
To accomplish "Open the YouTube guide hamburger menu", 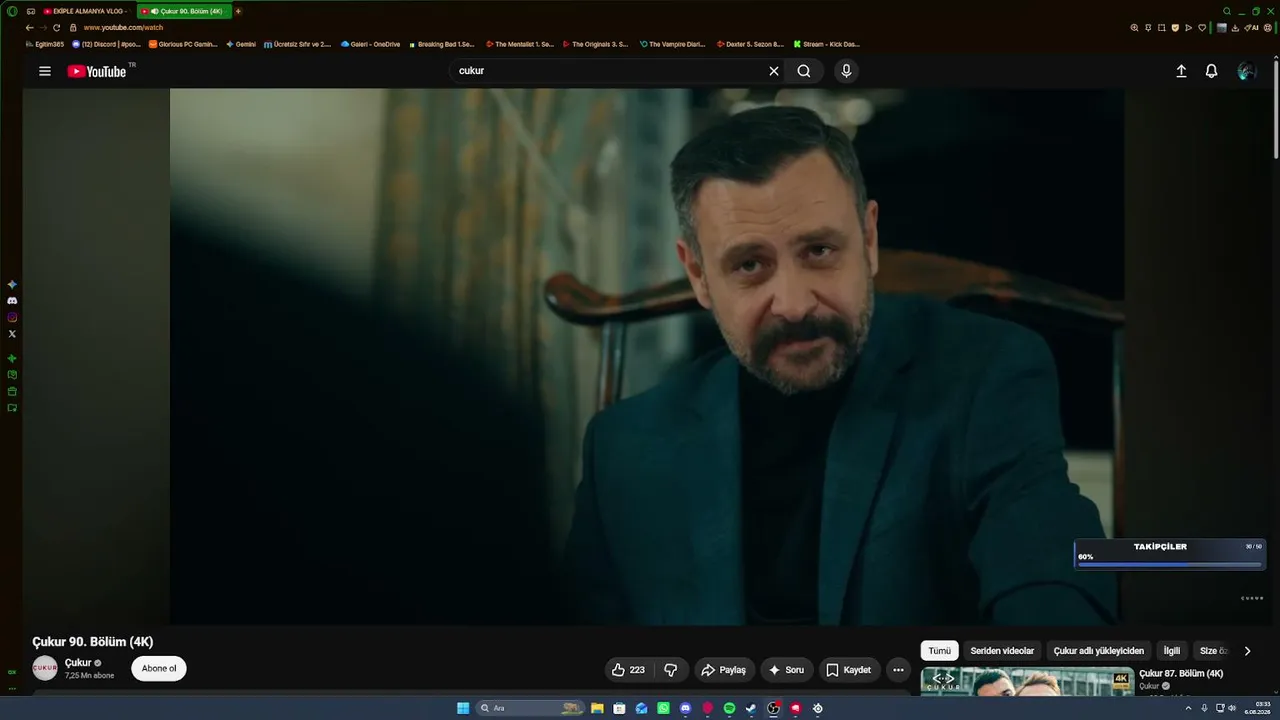I will 45,71.
